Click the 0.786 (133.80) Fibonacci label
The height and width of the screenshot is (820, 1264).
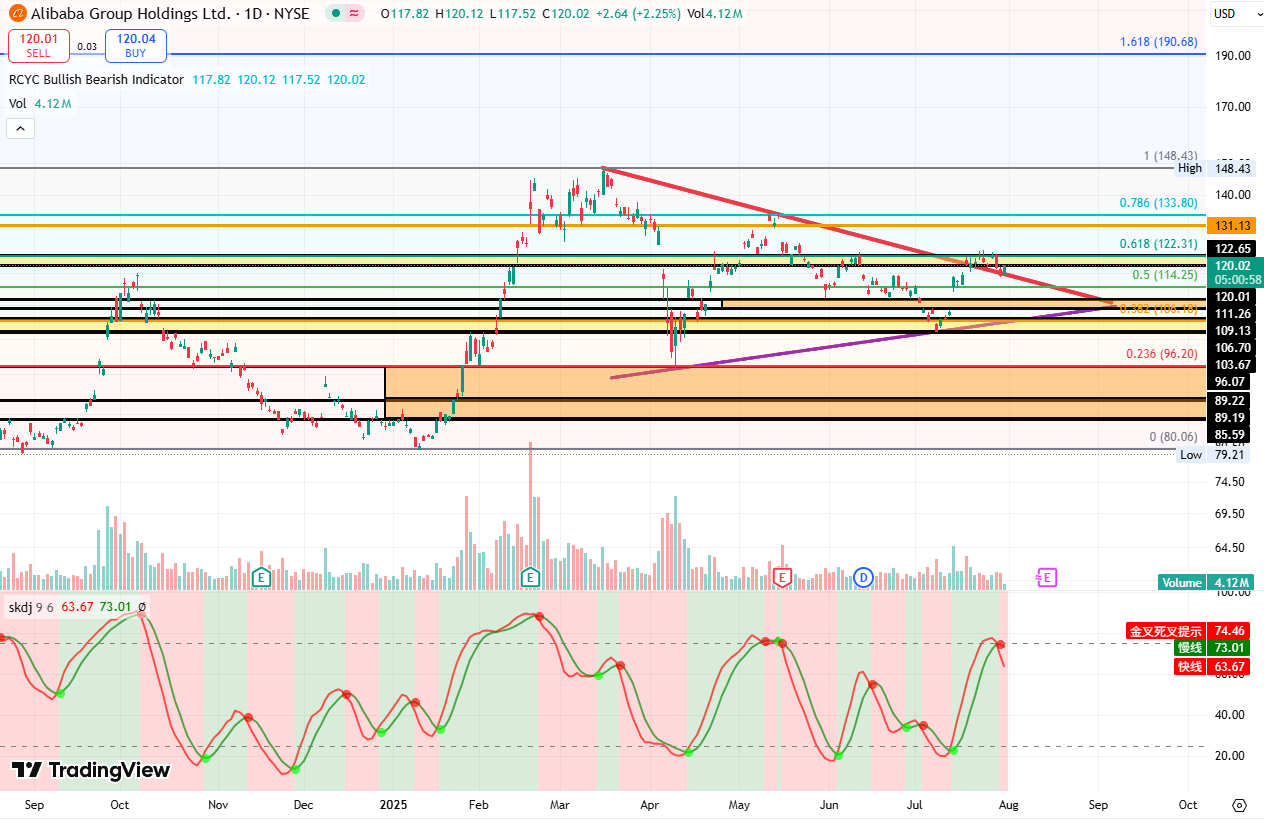click(1158, 203)
